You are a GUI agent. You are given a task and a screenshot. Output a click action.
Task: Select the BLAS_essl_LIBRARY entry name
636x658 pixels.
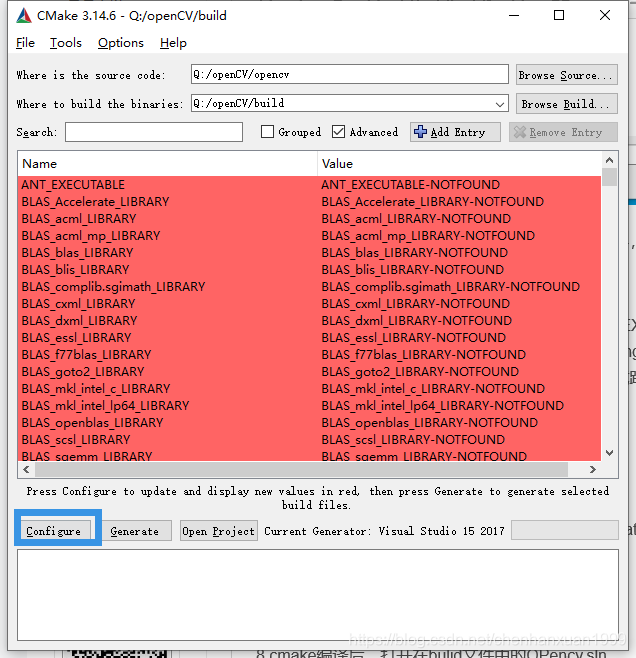click(76, 337)
